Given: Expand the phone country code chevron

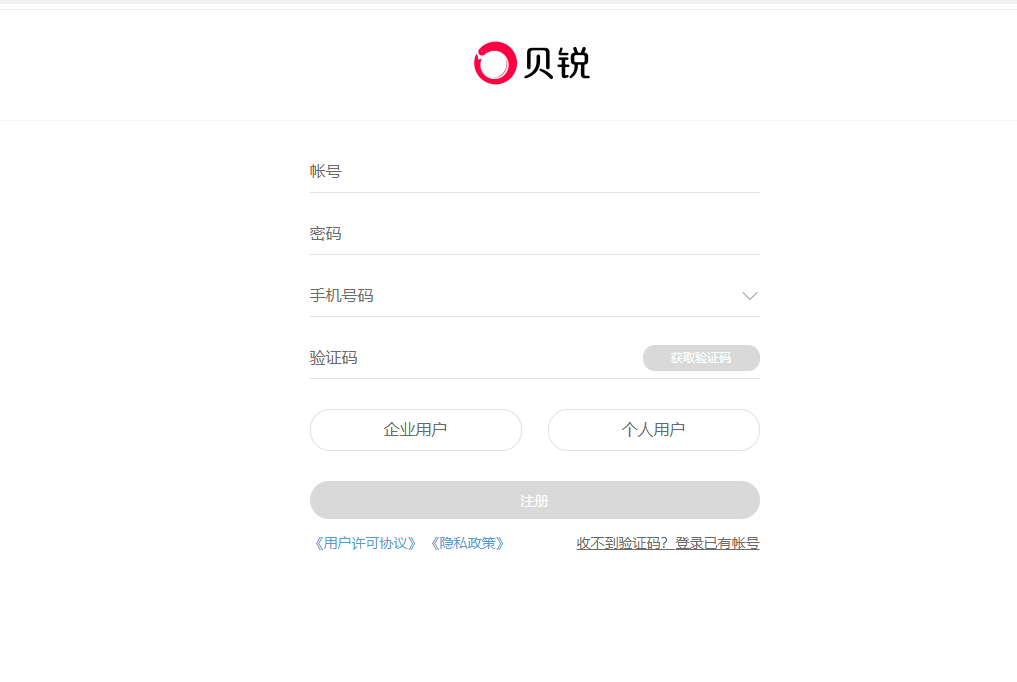Looking at the screenshot, I should pyautogui.click(x=750, y=296).
